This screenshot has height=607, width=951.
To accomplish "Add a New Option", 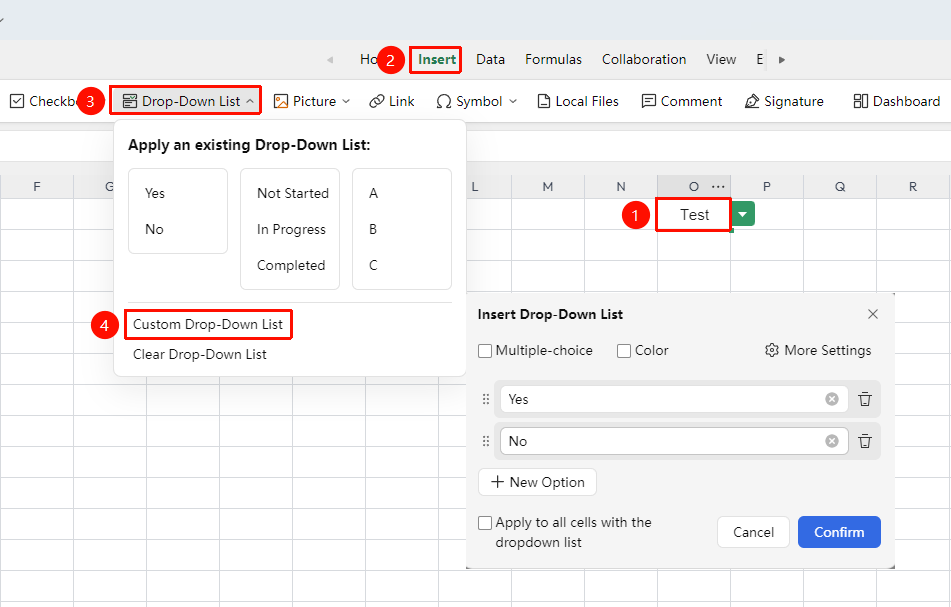I will 537,482.
